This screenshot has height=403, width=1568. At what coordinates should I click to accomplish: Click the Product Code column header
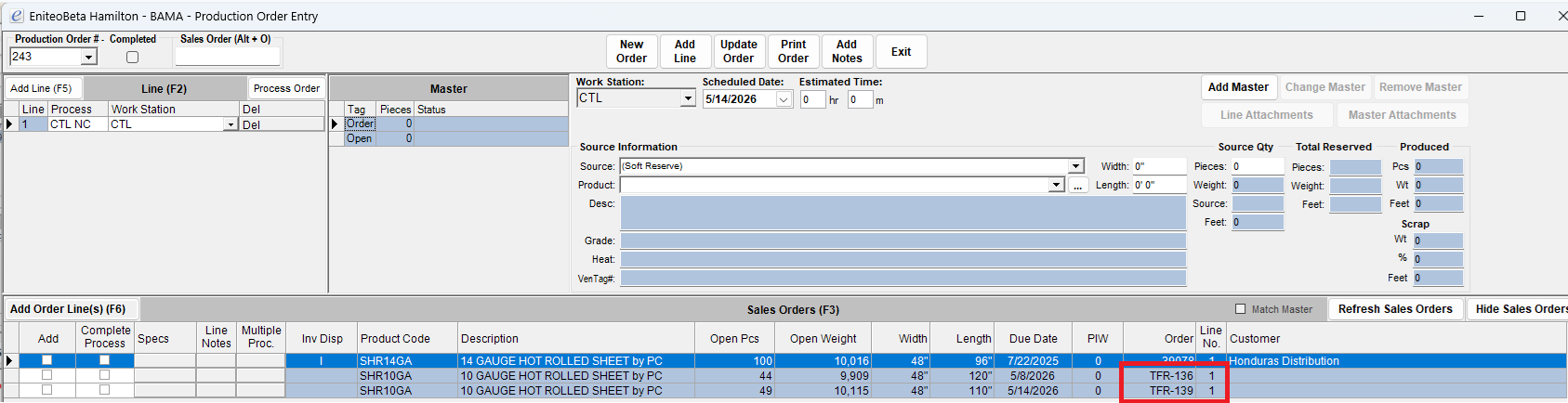(x=407, y=338)
